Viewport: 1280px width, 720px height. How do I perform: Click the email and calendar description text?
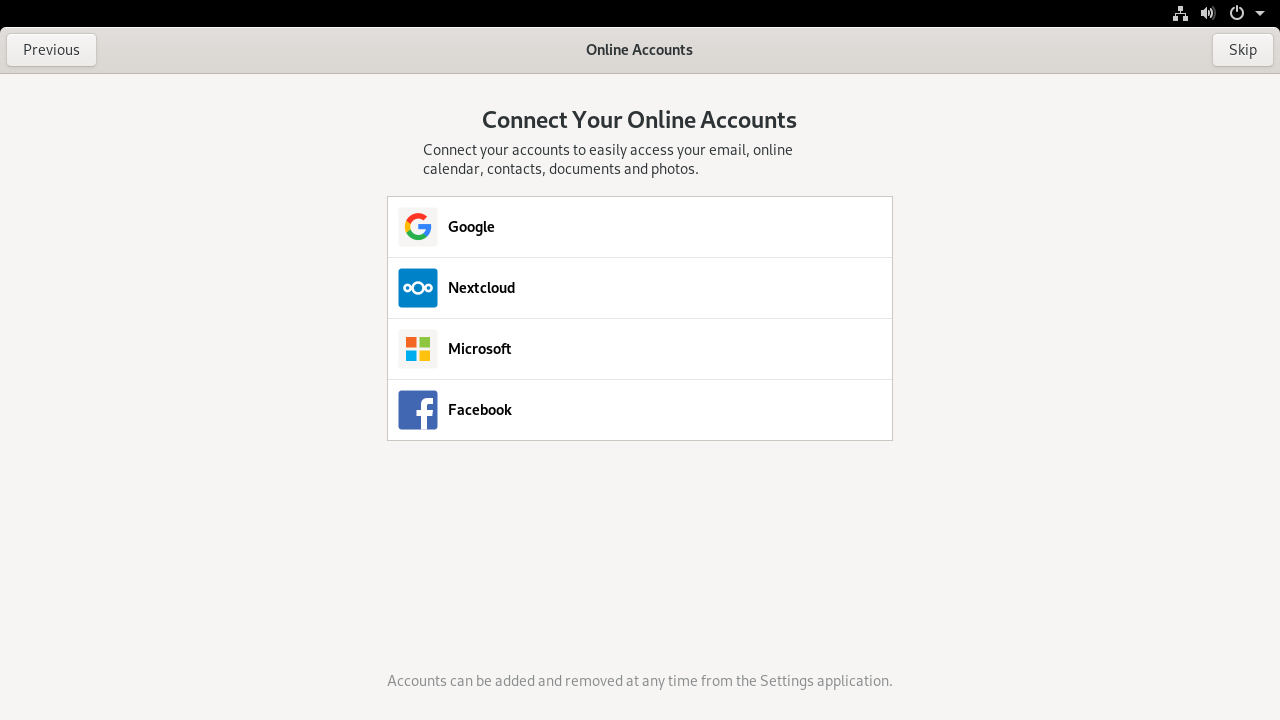pos(608,160)
